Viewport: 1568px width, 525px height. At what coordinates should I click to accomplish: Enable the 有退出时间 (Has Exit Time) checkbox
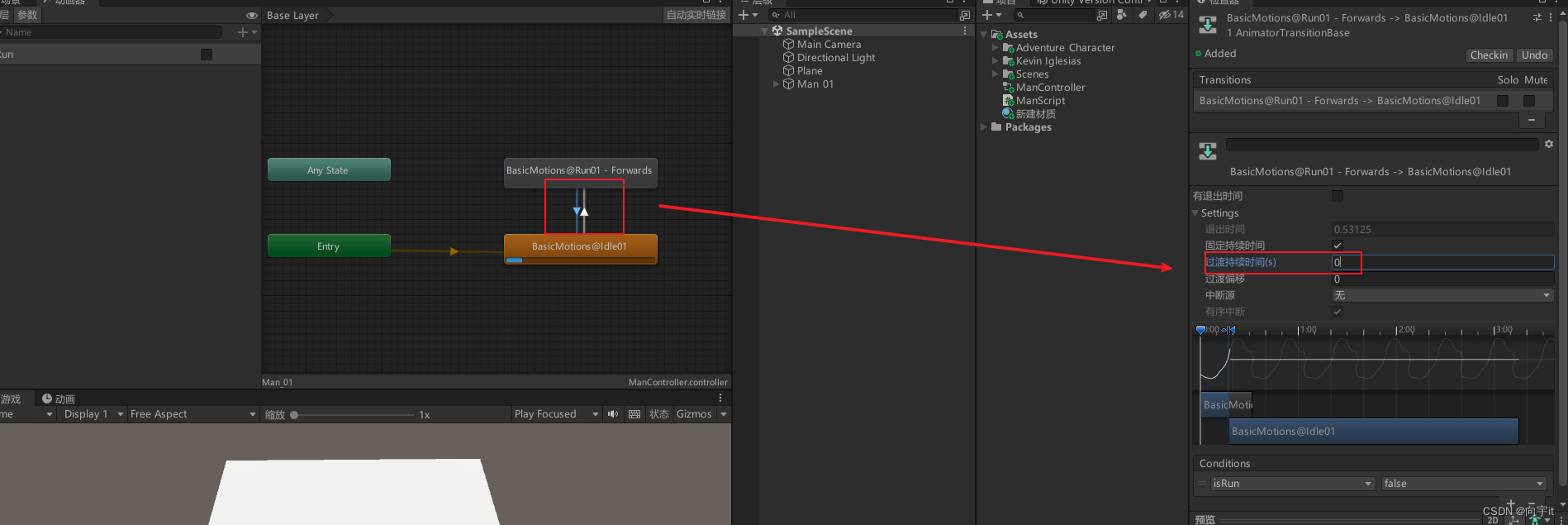pos(1338,196)
